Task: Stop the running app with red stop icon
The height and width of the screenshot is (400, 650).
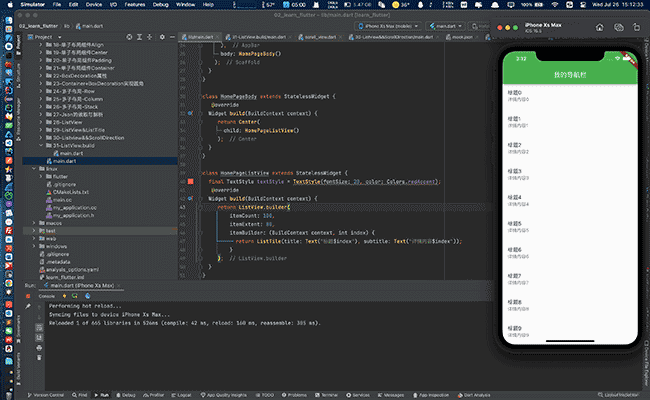Action: point(28,296)
